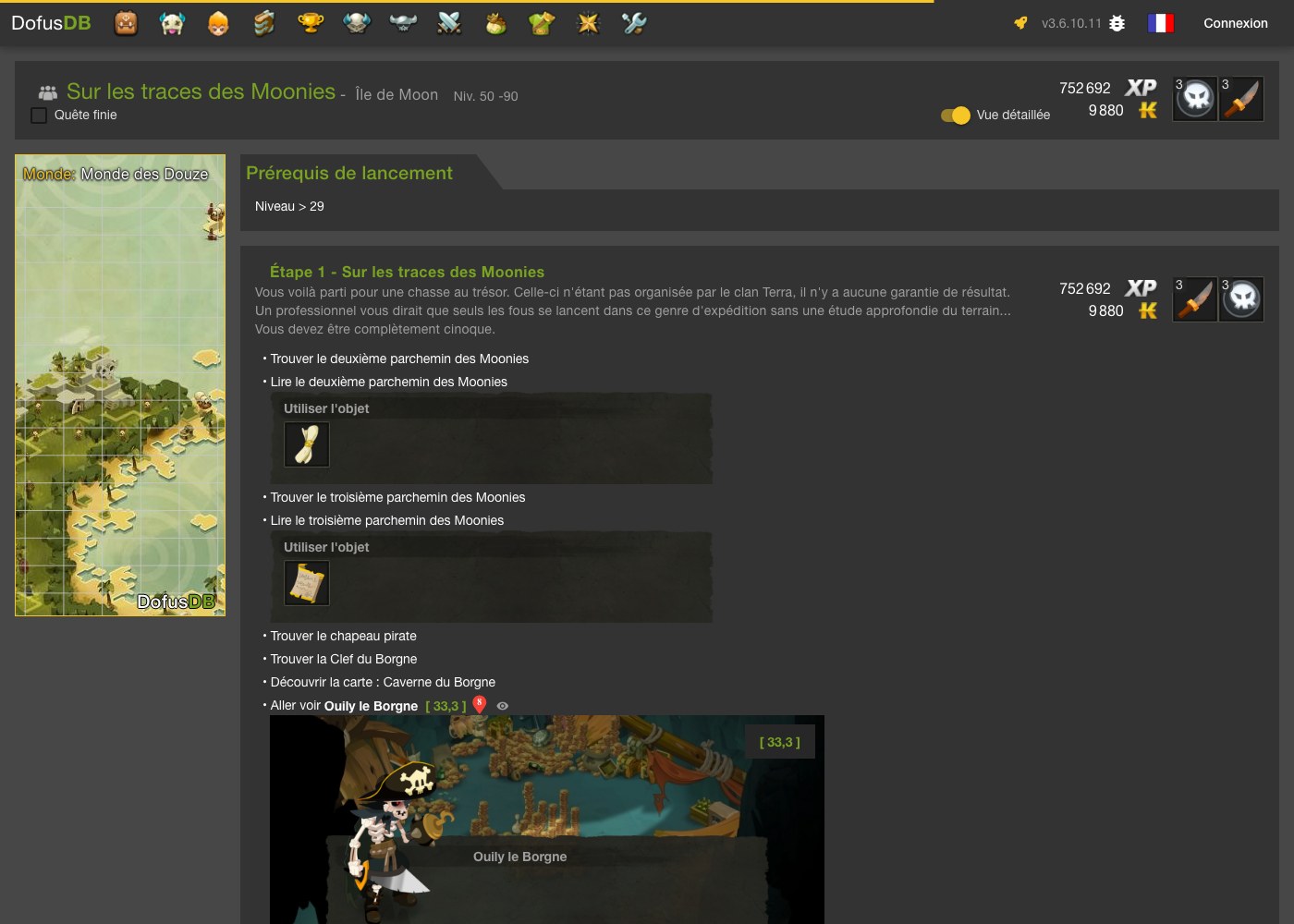
Task: Click the Niveau > 29 prerequisite
Action: (x=289, y=206)
